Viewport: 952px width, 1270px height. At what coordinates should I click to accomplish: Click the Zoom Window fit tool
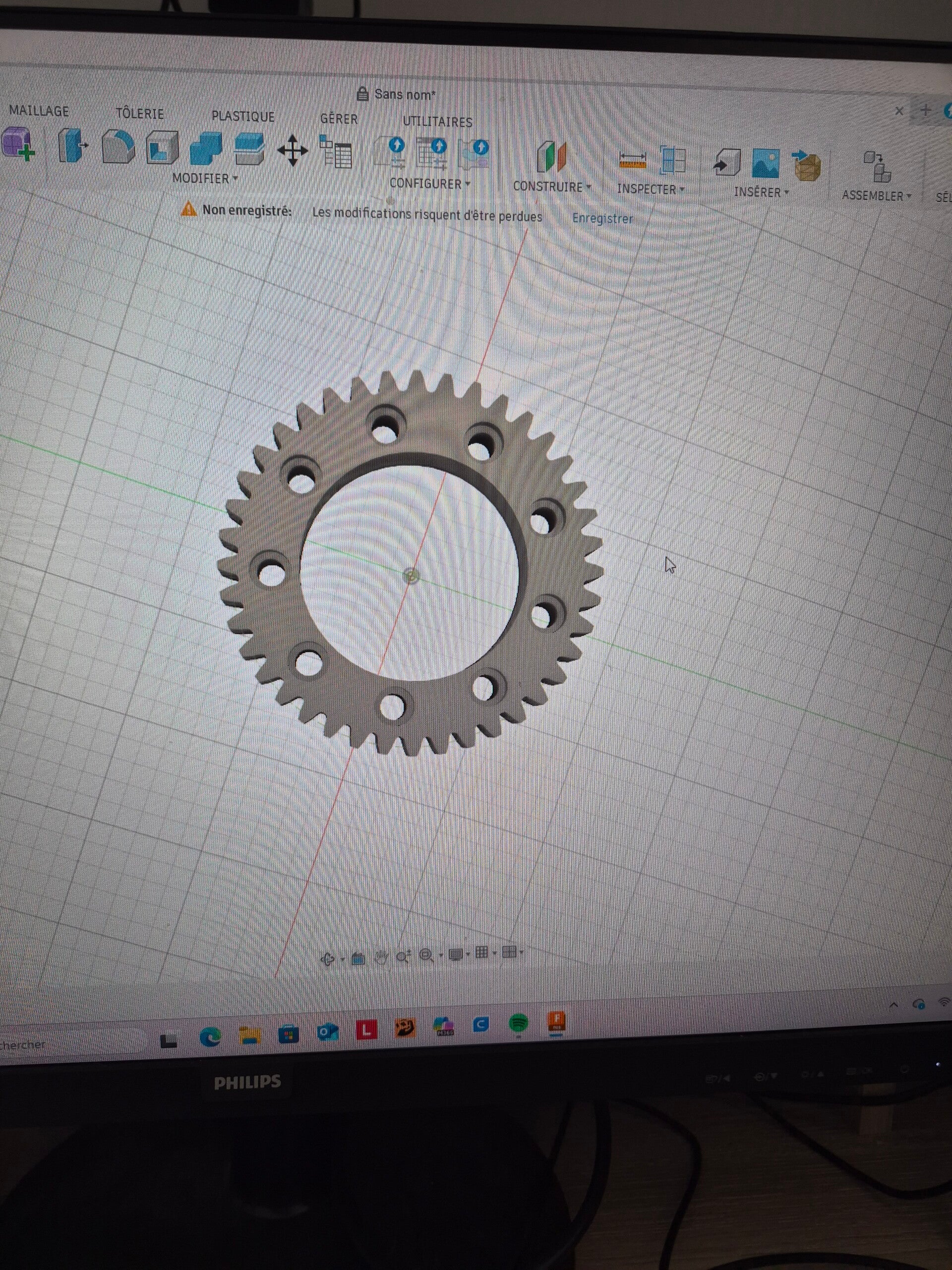tap(426, 955)
